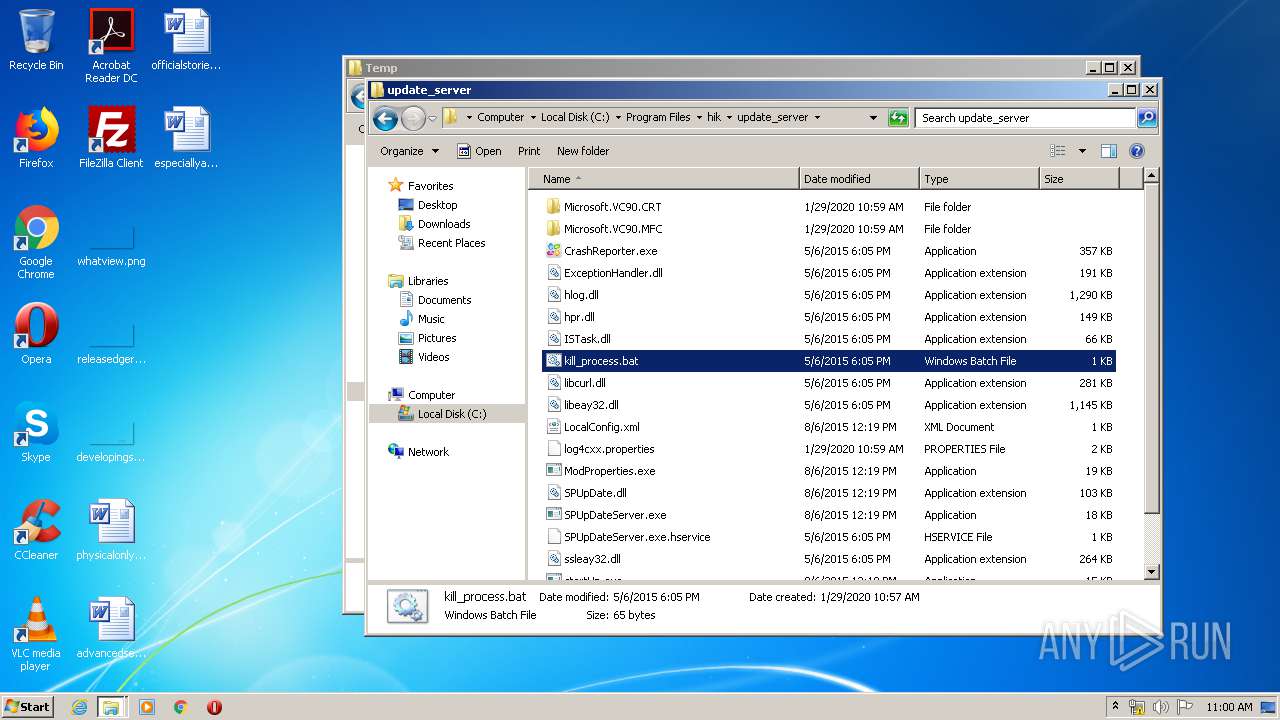Click the volume icon in system tray

tap(1161, 707)
